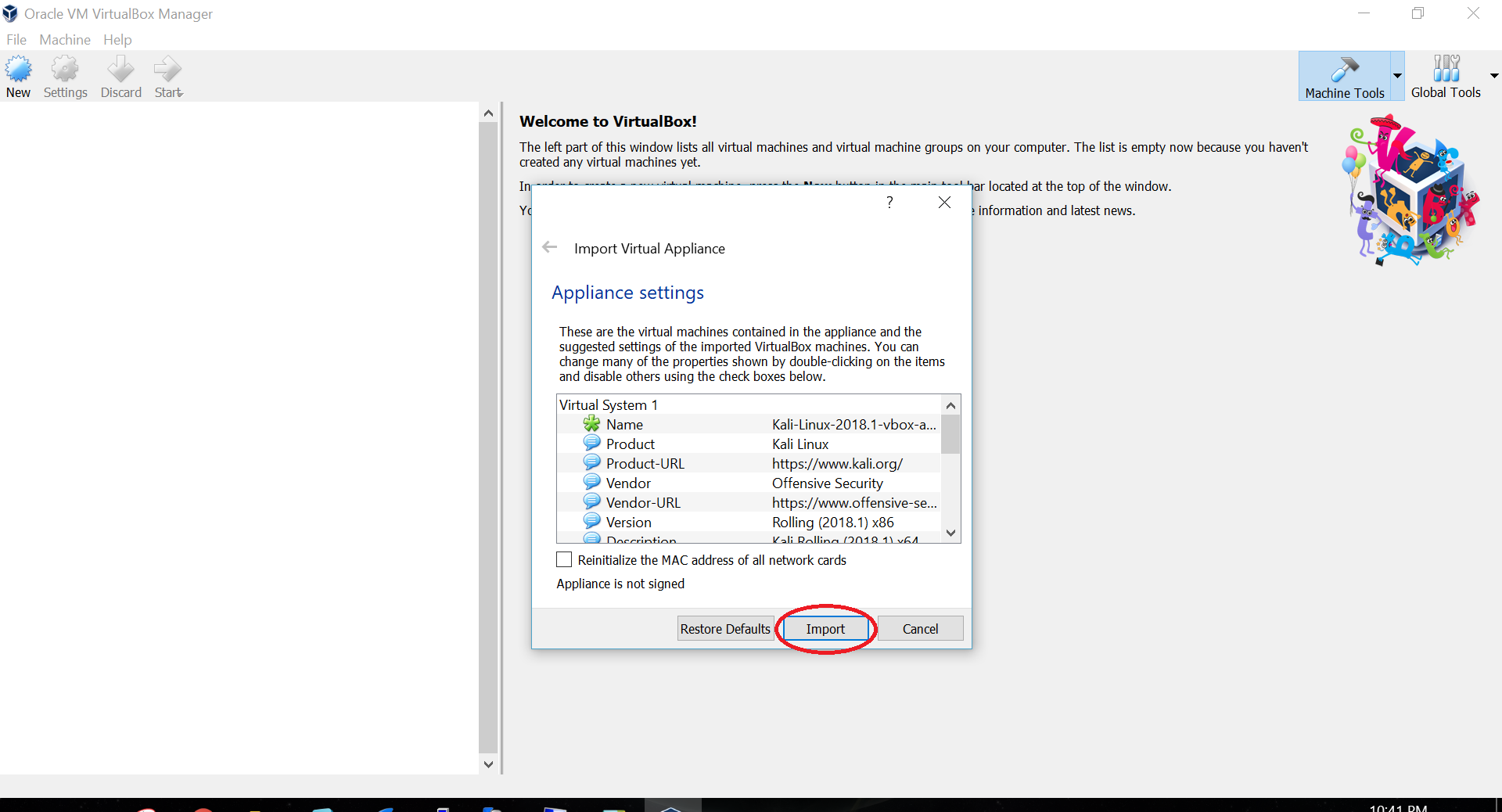Close the Import Virtual Appliance dialog

click(944, 203)
